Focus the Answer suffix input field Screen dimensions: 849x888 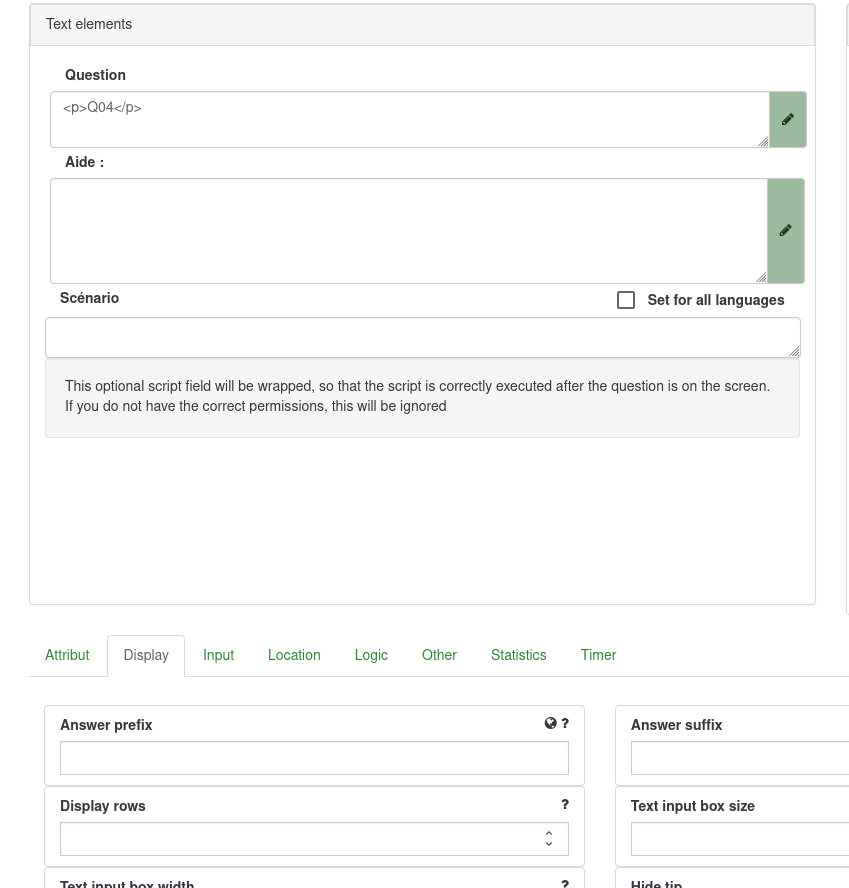pos(739,758)
